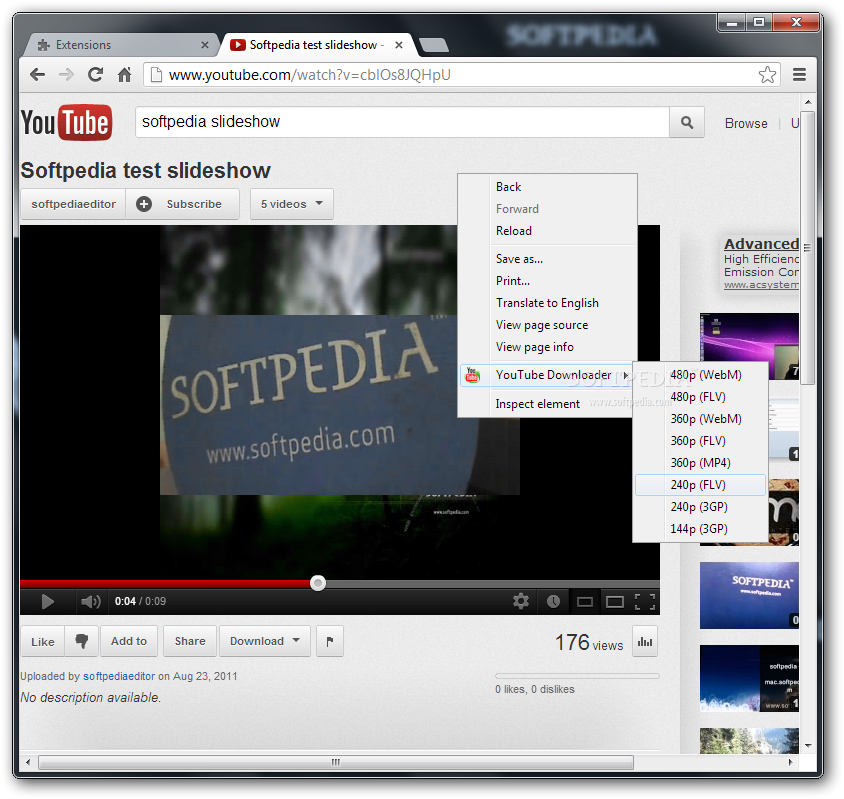Open softpediaeditor uploader link
This screenshot has height=799, width=844.
pos(119,676)
